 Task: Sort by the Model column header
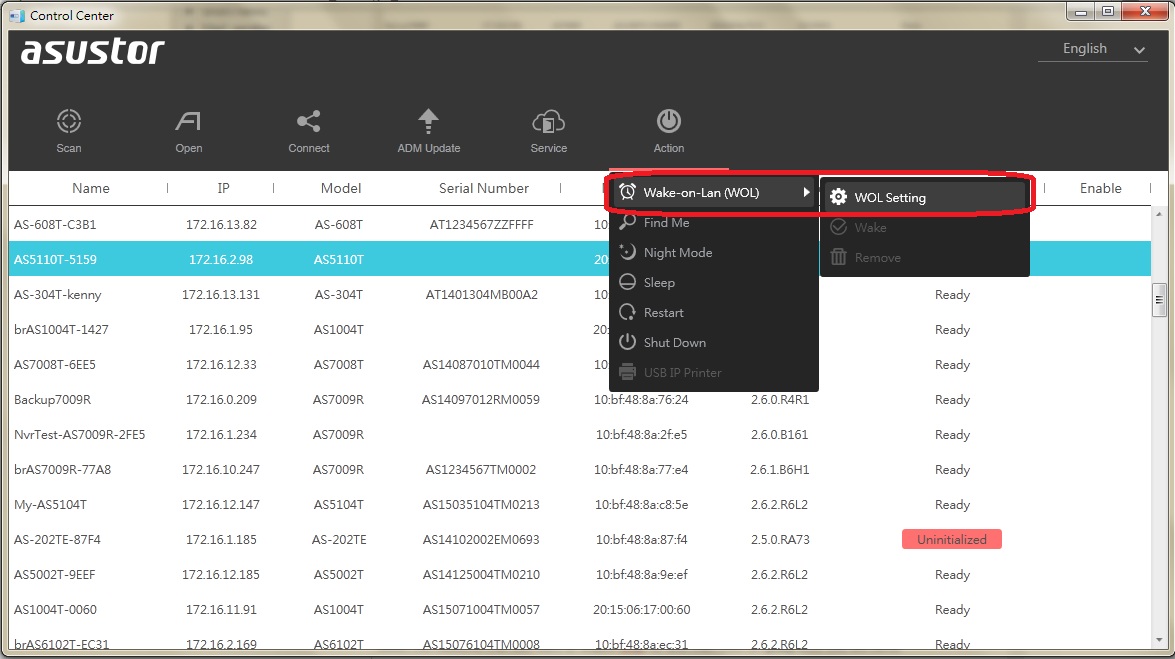341,188
